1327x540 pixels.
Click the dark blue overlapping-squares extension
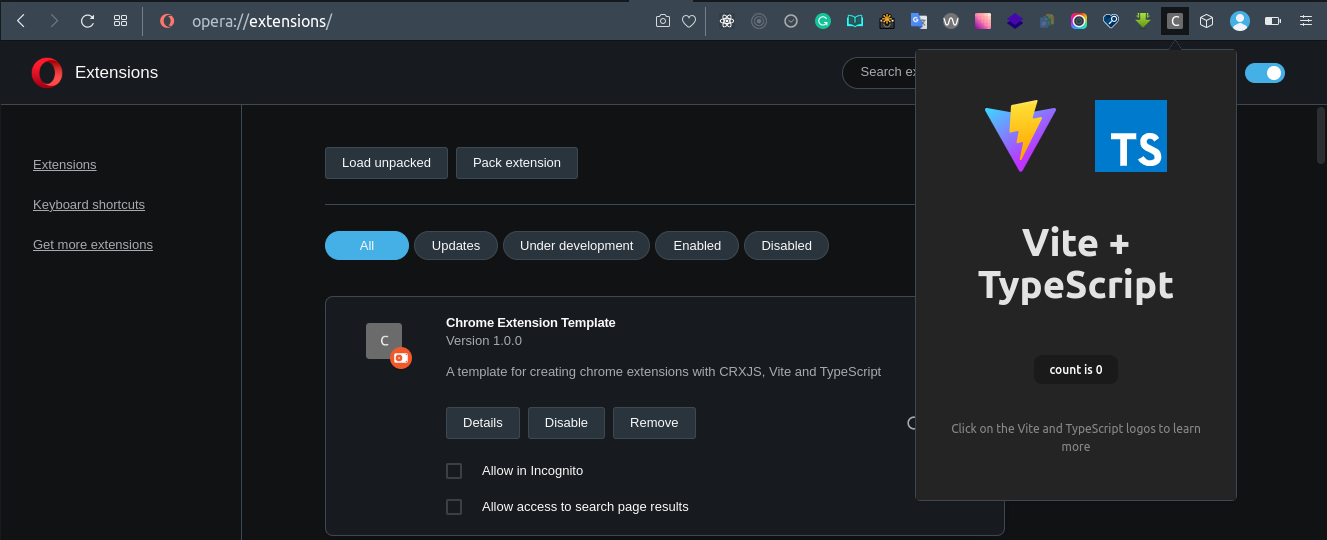[1047, 20]
